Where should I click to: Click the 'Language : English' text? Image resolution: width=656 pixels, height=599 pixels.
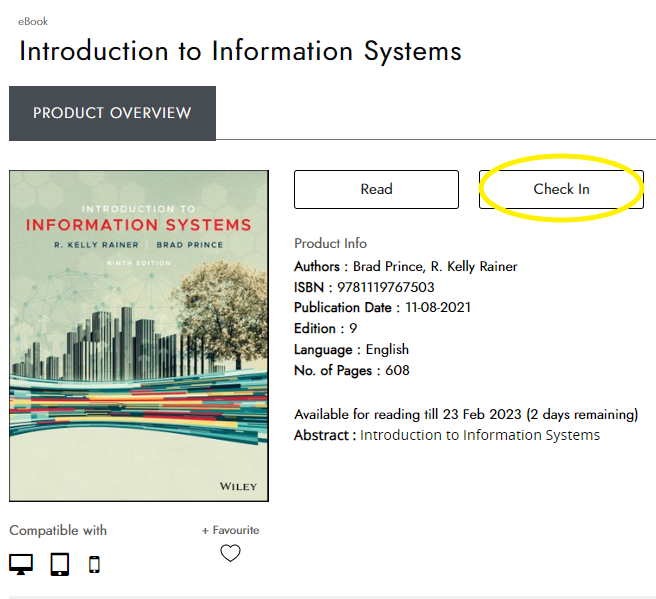(x=351, y=350)
